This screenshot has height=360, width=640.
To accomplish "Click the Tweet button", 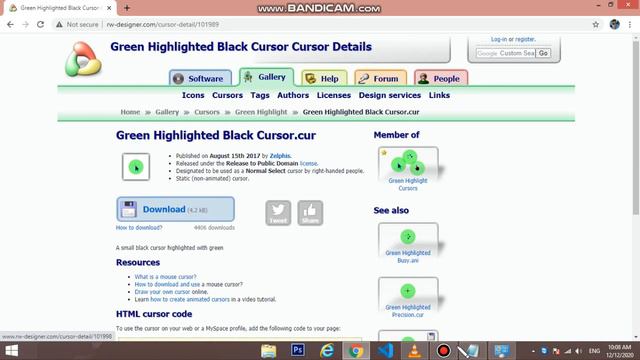I will pos(278,213).
